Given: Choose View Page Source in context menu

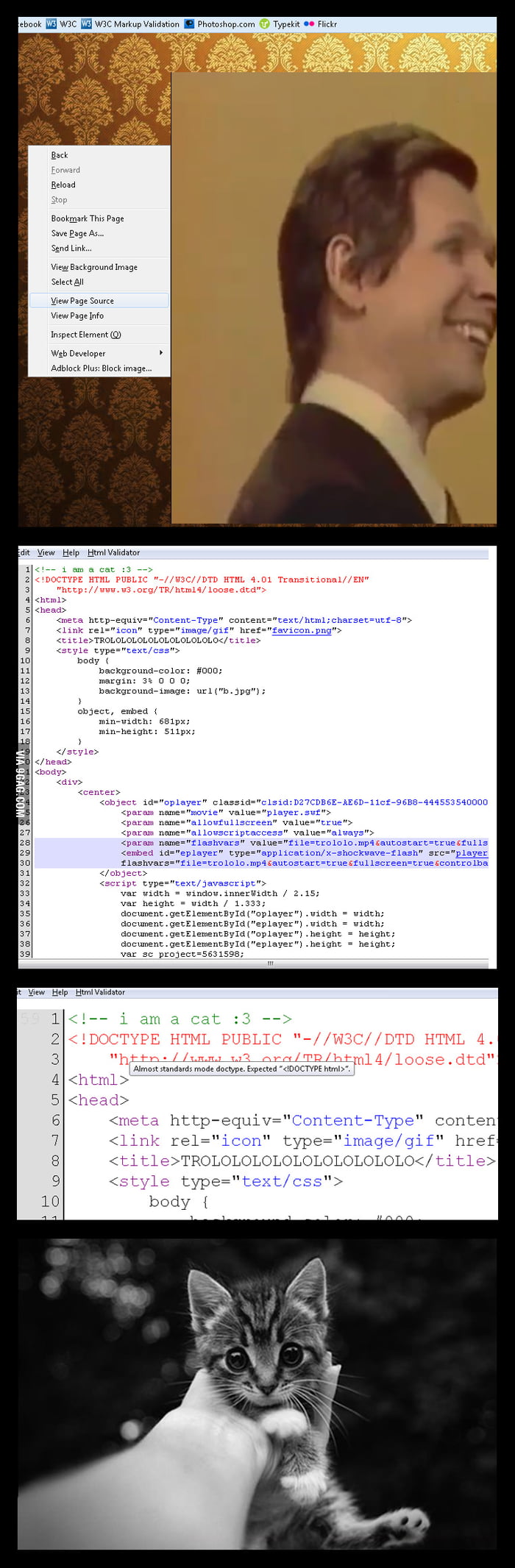Looking at the screenshot, I should pos(82,301).
